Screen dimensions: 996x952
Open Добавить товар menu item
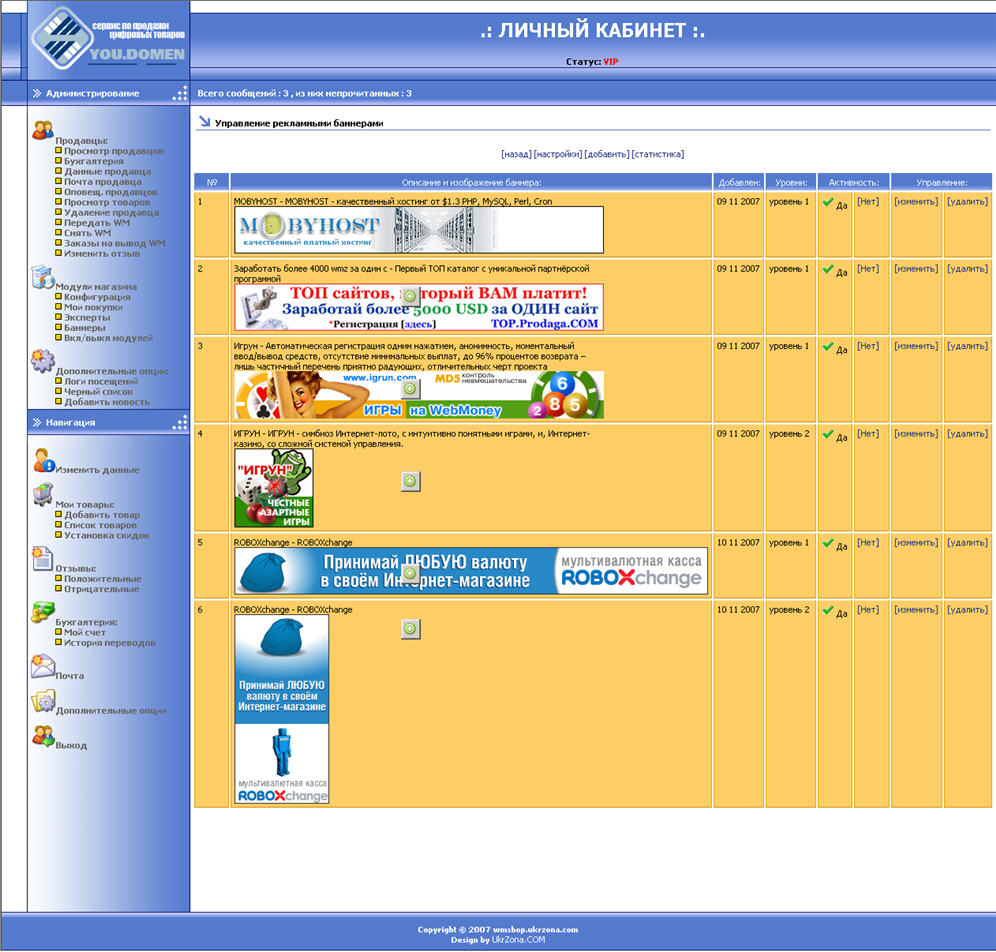coord(102,515)
